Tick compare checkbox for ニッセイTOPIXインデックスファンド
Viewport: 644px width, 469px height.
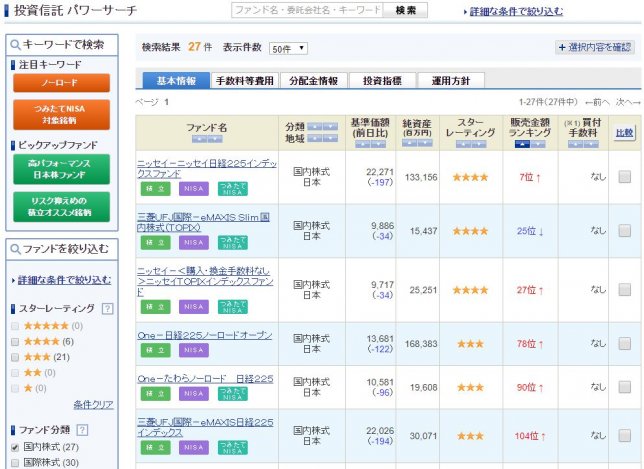[625, 290]
